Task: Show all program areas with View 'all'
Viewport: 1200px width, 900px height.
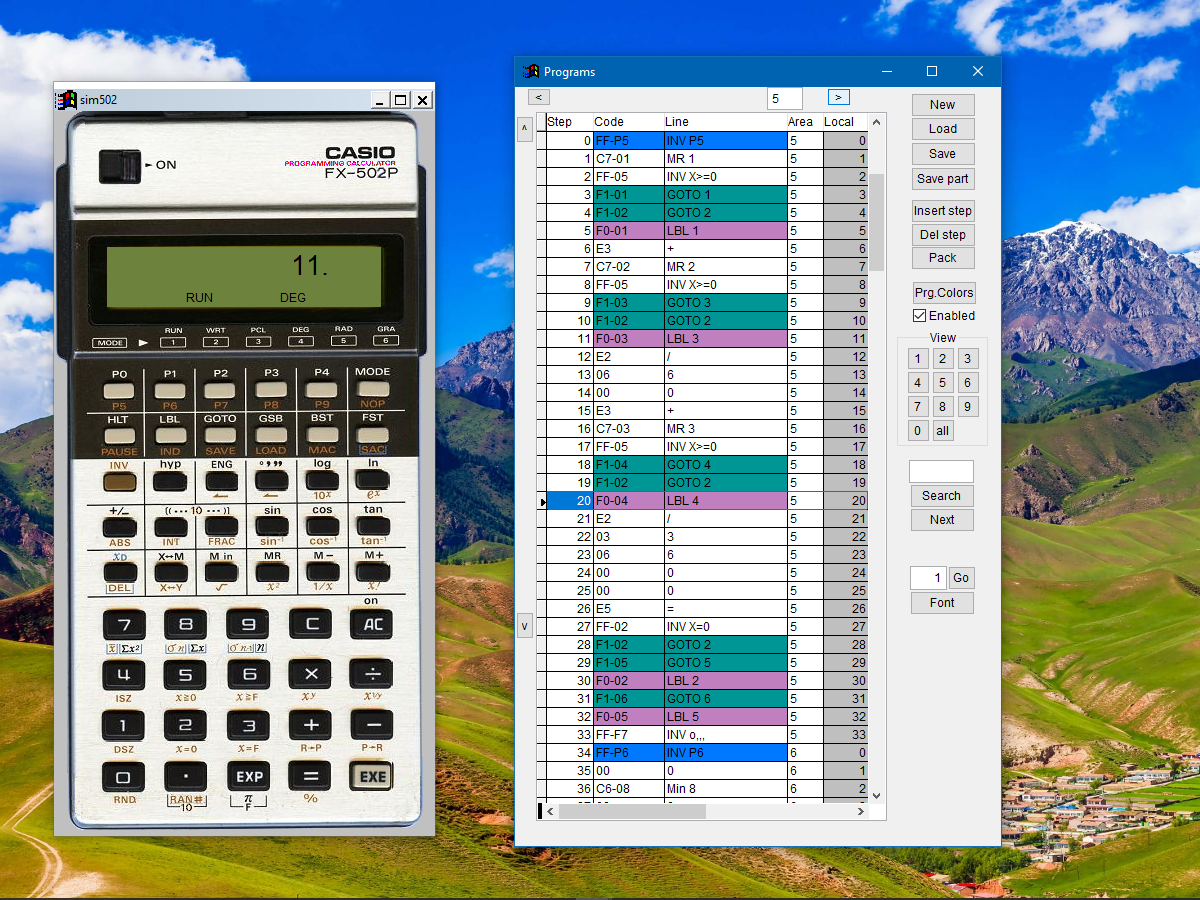Action: [942, 431]
